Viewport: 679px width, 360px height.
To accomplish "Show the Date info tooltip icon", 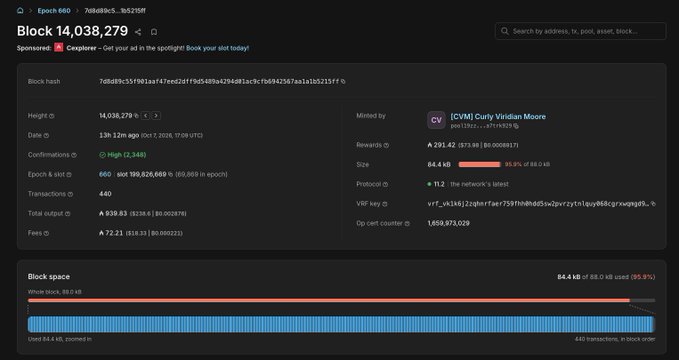I will [46, 136].
